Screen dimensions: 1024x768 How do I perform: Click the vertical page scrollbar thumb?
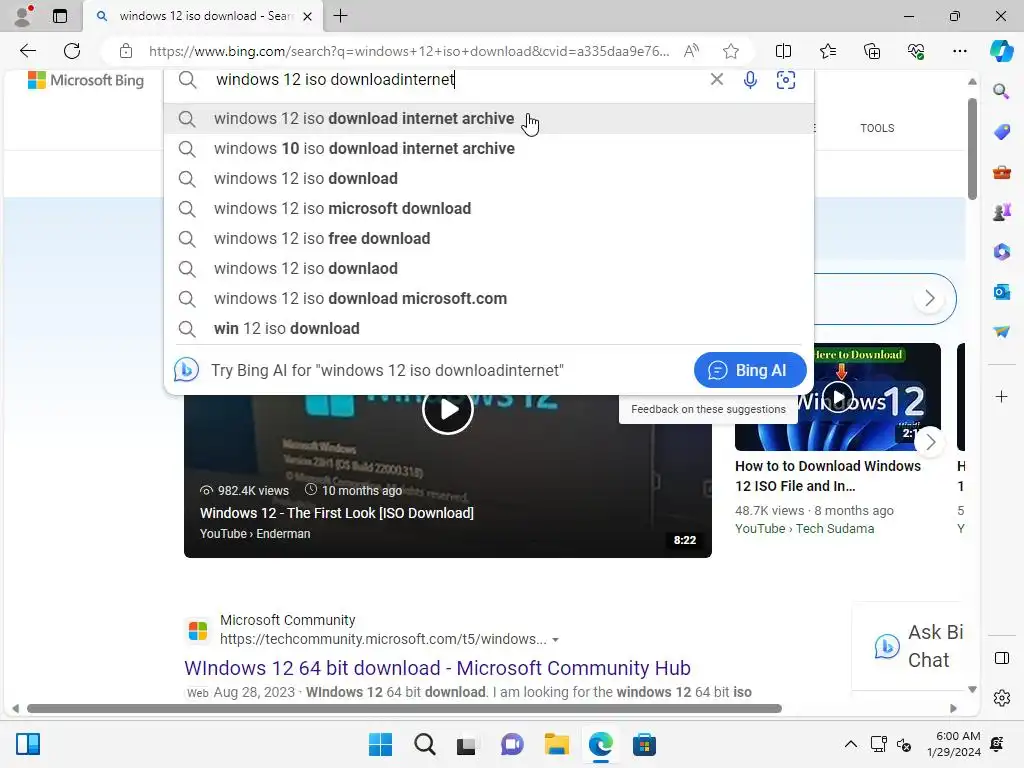[x=972, y=149]
